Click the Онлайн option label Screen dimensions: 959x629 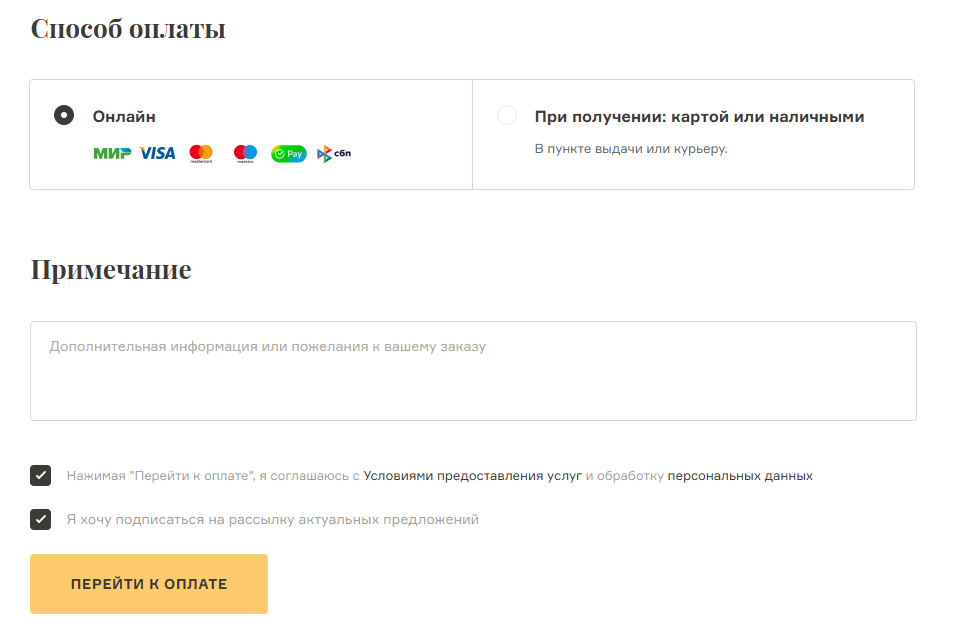(124, 116)
